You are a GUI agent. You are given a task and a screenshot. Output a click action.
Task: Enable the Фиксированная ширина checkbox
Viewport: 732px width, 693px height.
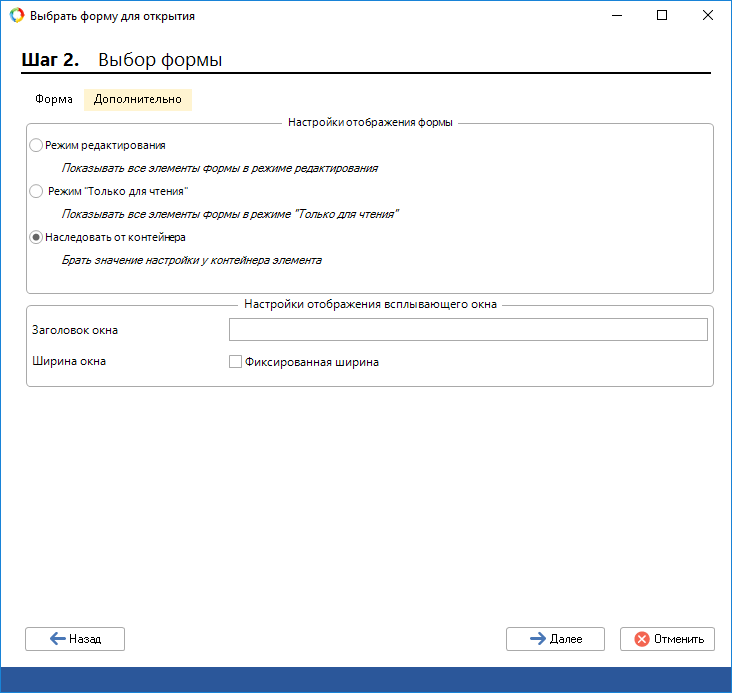point(236,362)
